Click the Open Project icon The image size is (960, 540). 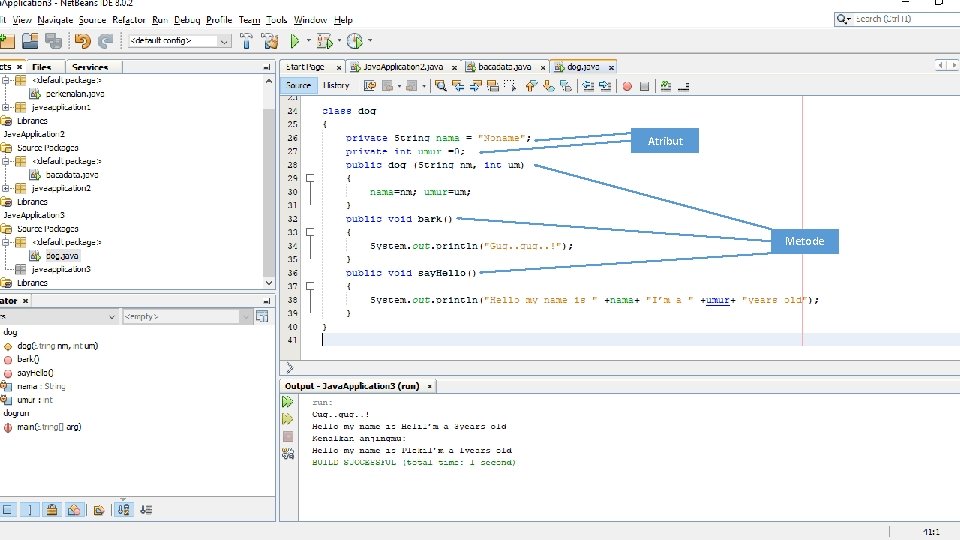point(30,41)
